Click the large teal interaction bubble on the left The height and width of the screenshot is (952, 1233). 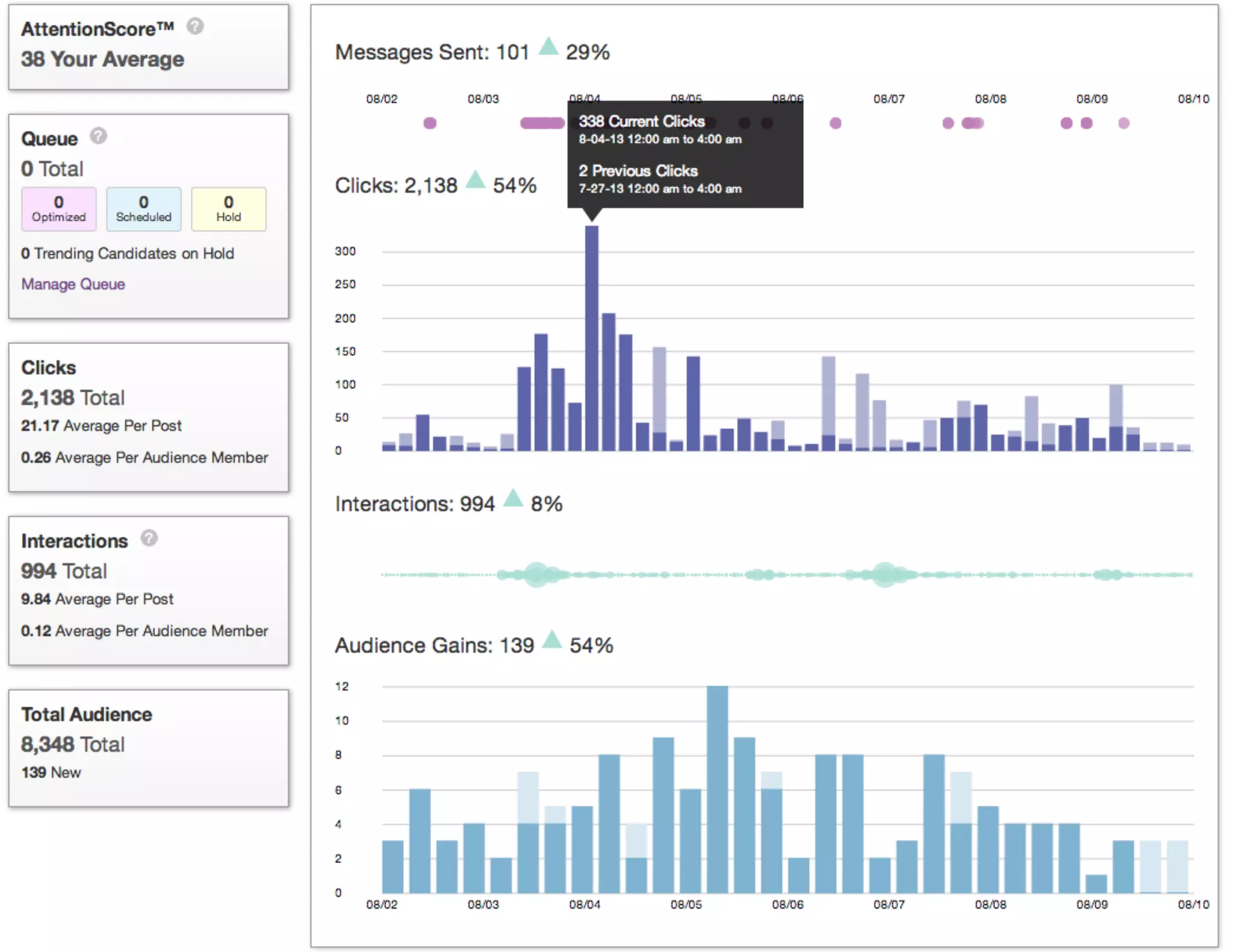(536, 575)
